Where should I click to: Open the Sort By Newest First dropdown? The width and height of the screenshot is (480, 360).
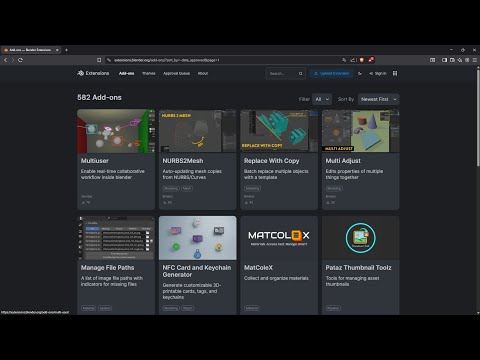379,99
